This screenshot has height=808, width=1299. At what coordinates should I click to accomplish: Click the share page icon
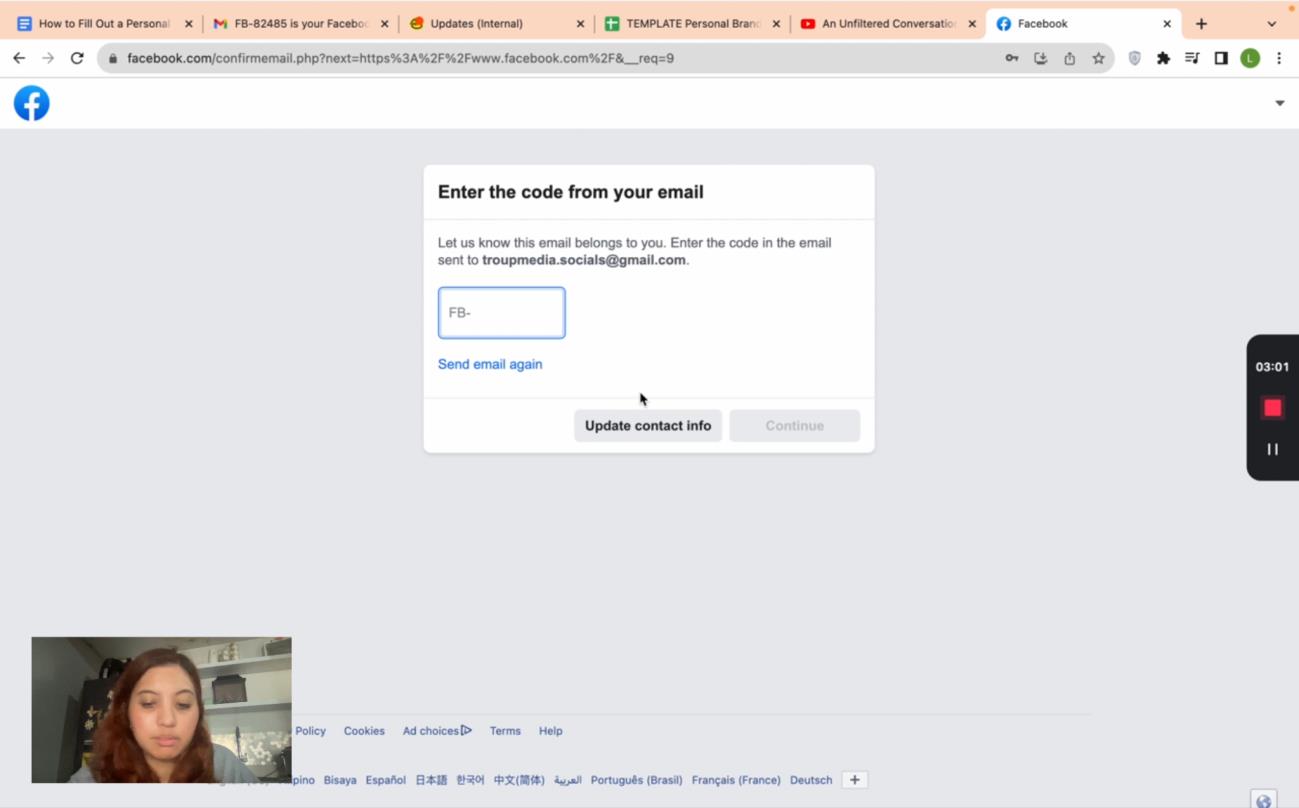(1069, 58)
